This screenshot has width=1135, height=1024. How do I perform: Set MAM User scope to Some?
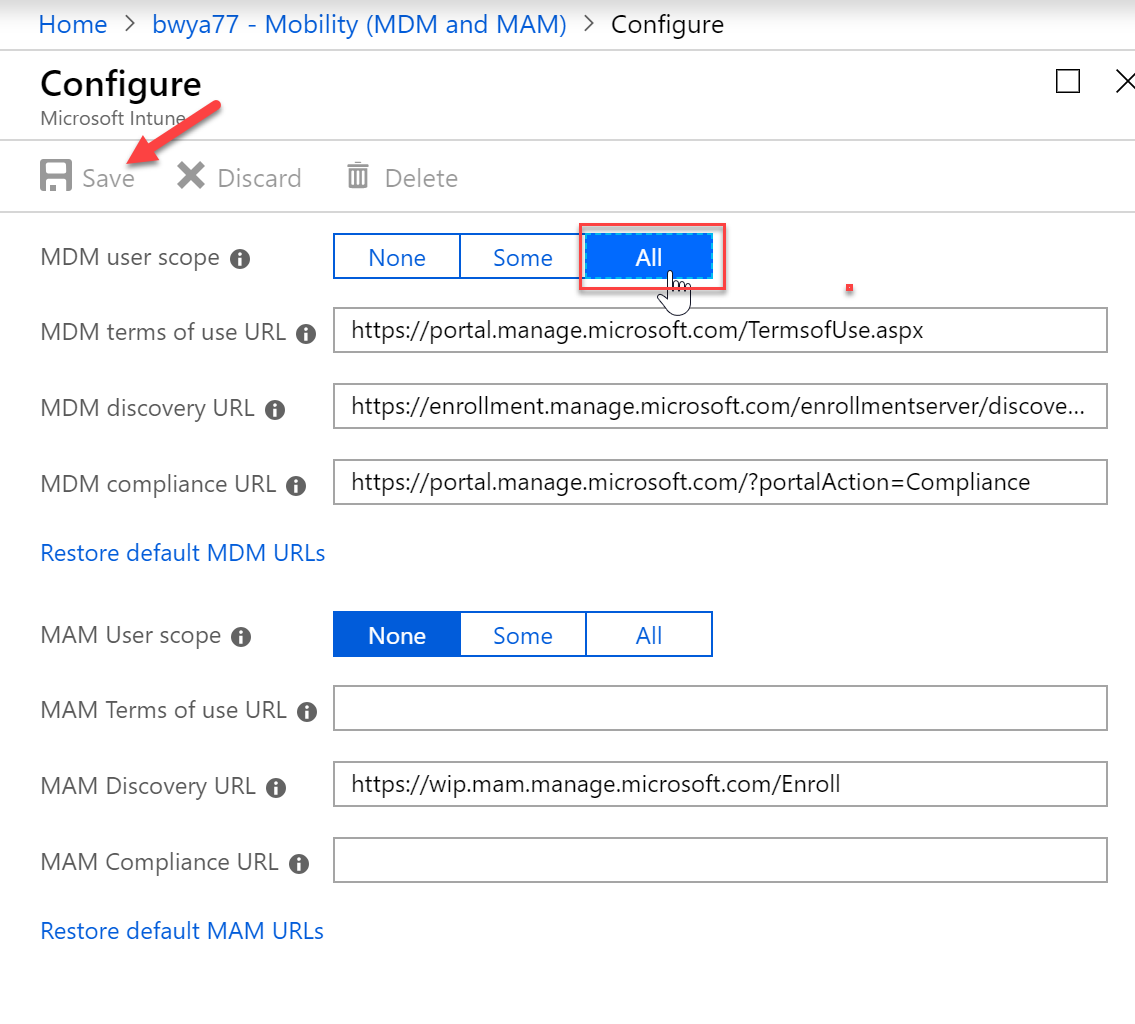[523, 634]
